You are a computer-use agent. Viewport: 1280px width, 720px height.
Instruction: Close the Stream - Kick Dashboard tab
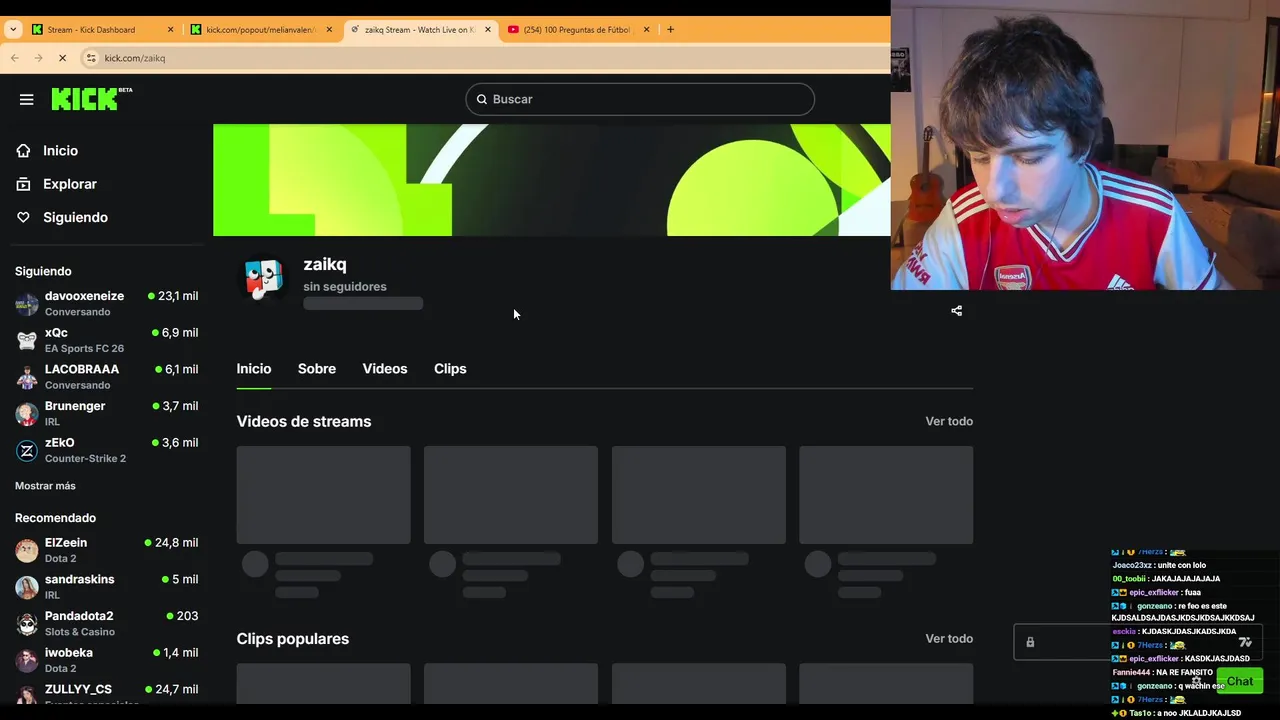click(x=170, y=29)
